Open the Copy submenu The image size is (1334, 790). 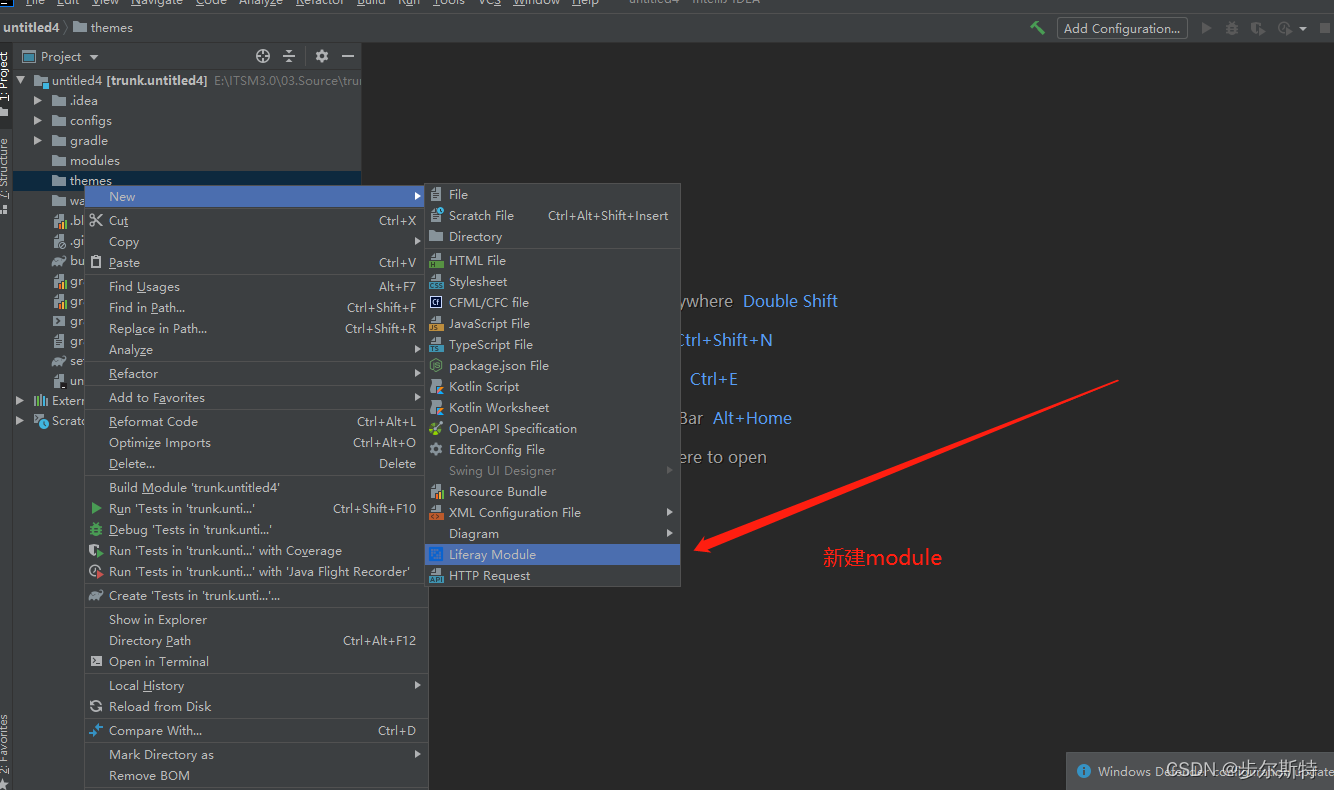256,241
